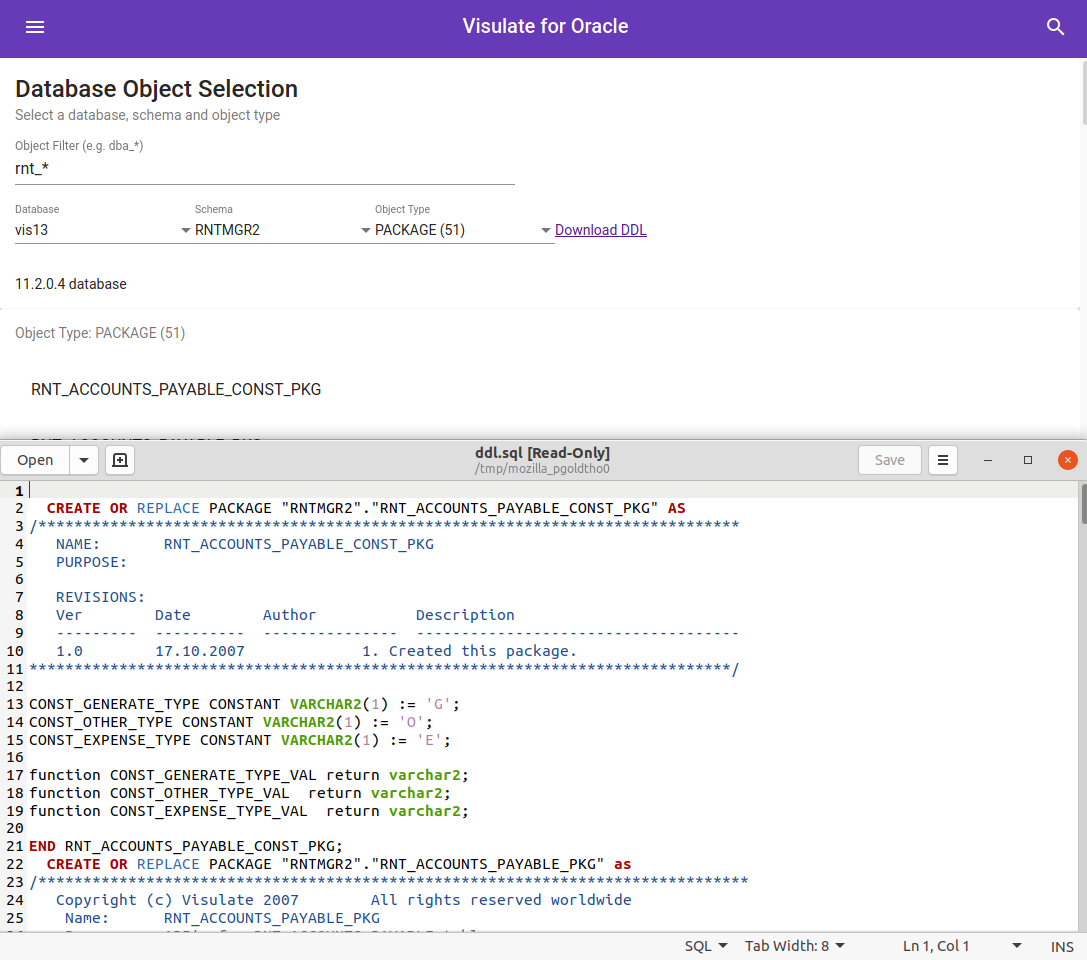The image size is (1087, 960).
Task: Click the PURPOSE: comment on line 5
Action: (92, 562)
